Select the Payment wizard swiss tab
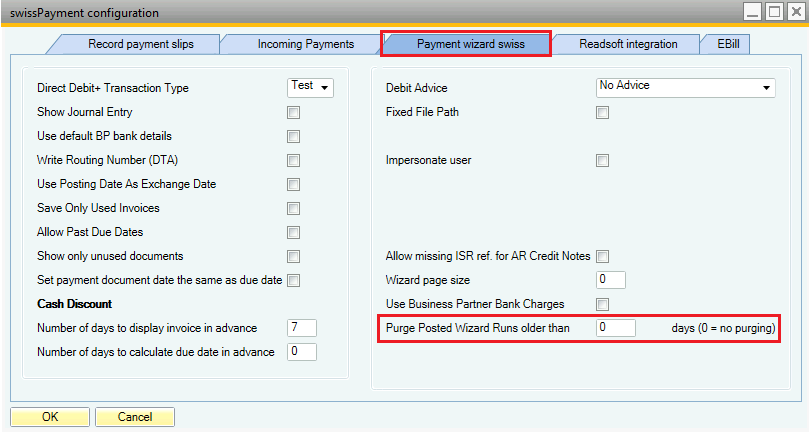809x434 pixels. [x=471, y=44]
